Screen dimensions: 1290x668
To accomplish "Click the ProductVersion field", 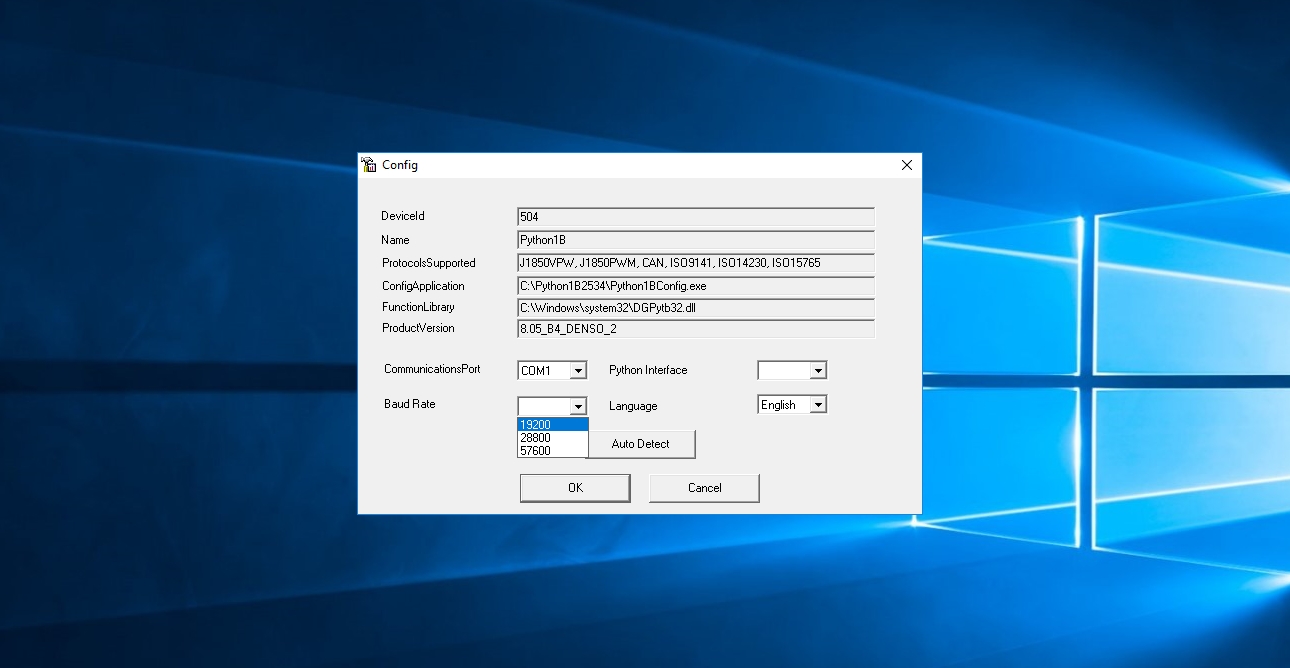I will pyautogui.click(x=695, y=329).
